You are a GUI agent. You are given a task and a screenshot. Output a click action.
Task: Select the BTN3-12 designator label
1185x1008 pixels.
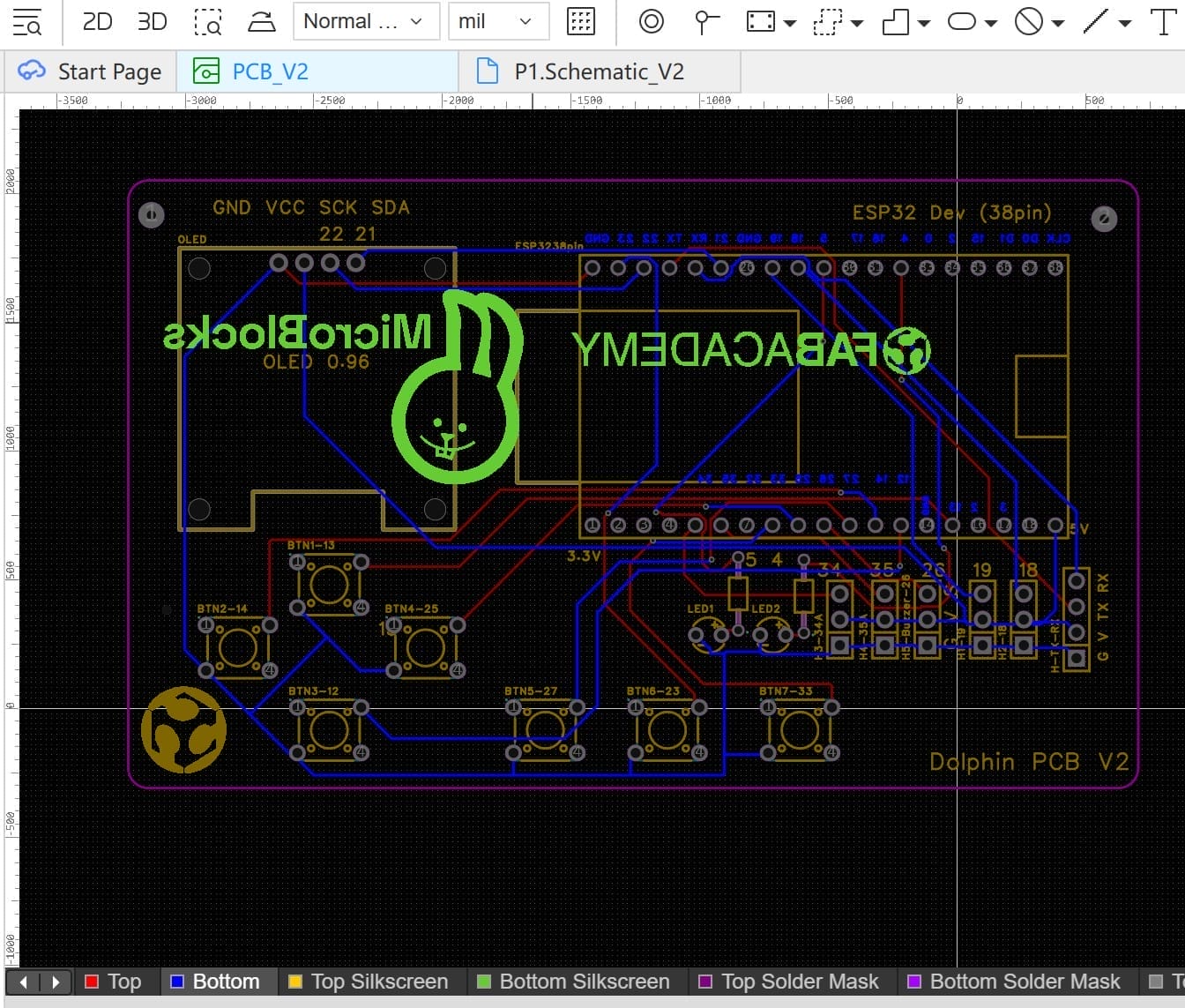pos(314,691)
